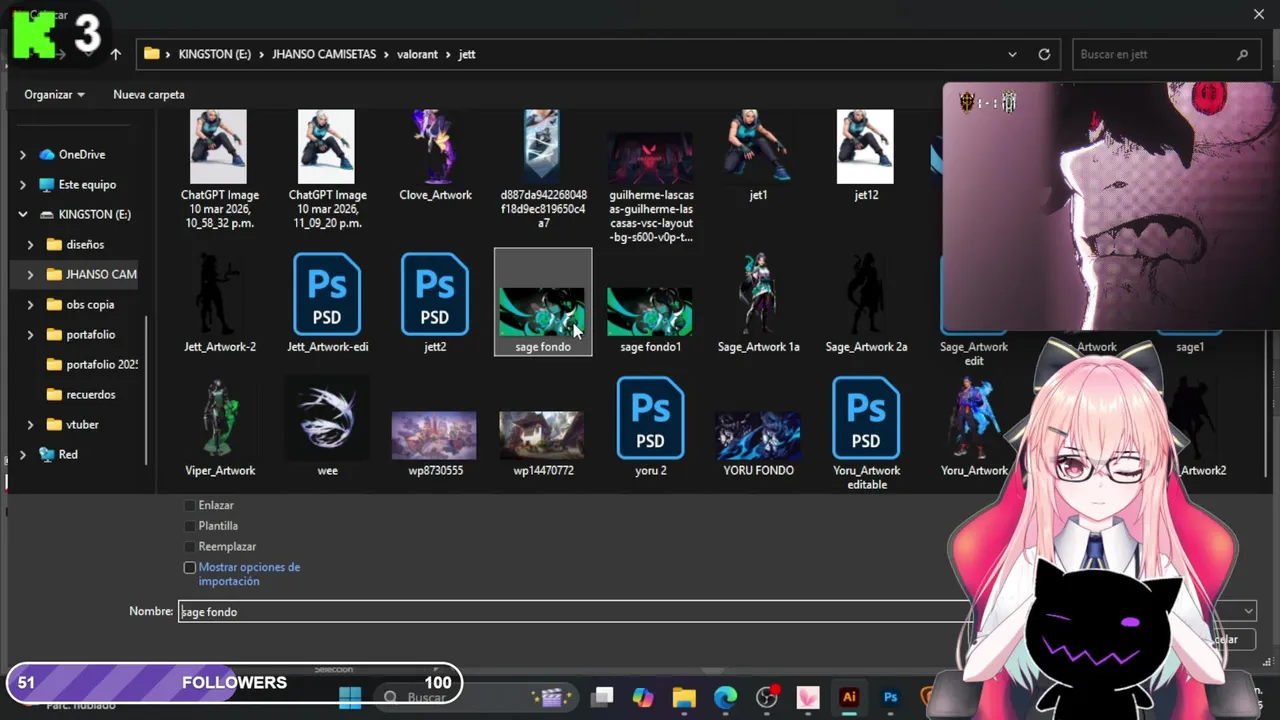Viewport: 1280px width, 720px height.
Task: Toggle the Reemplazar checkbox
Action: point(190,546)
